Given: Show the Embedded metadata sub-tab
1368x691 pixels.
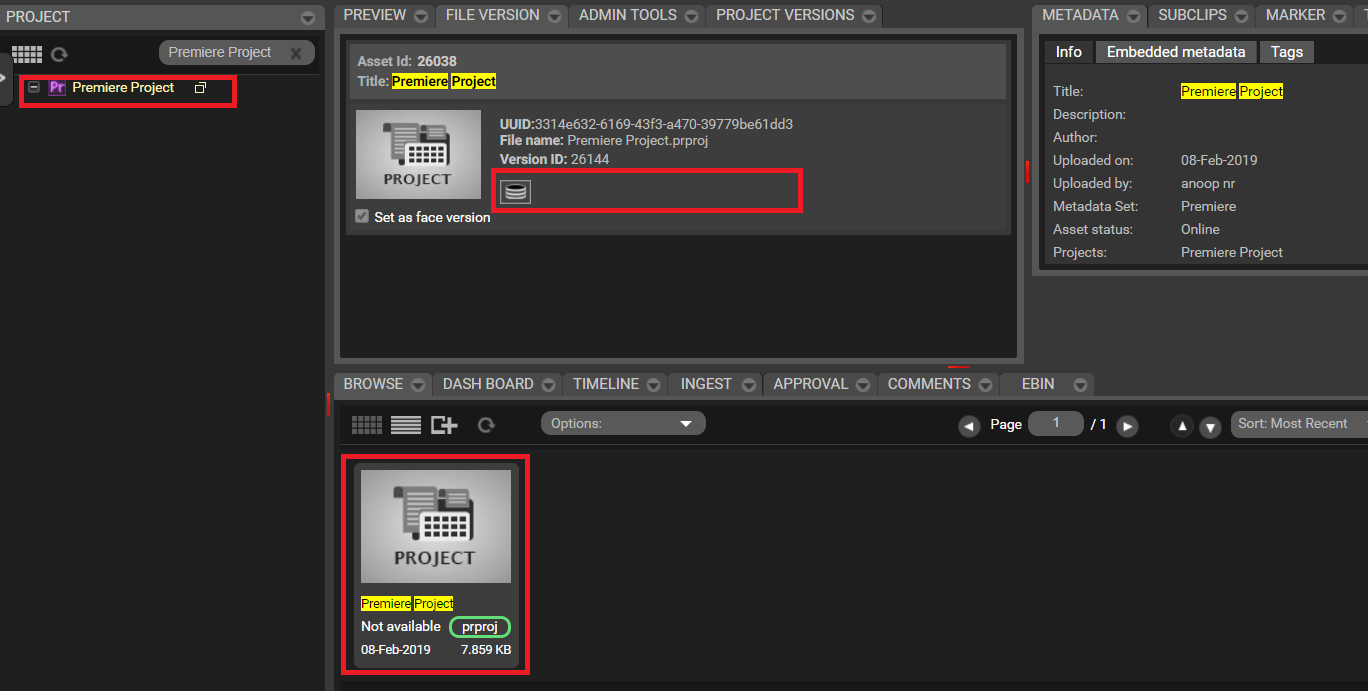Looking at the screenshot, I should pos(1176,52).
